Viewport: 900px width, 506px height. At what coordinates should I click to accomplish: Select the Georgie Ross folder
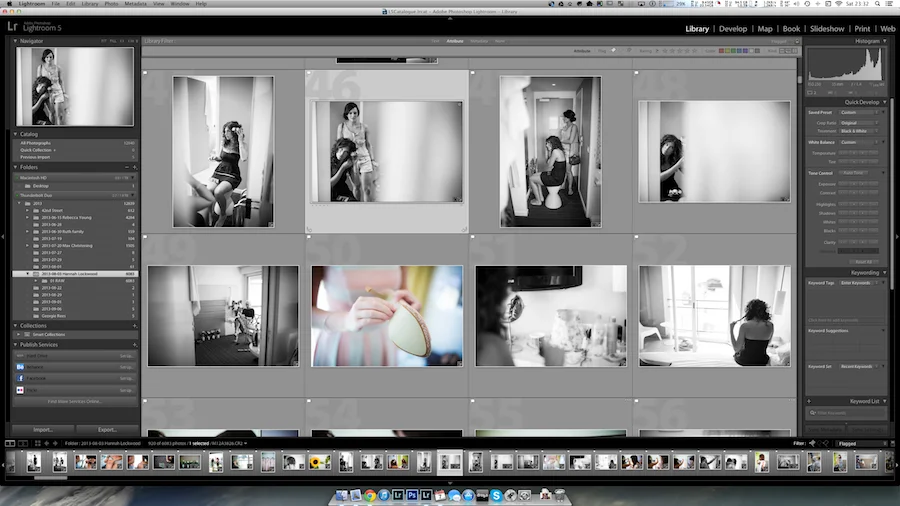click(75, 316)
